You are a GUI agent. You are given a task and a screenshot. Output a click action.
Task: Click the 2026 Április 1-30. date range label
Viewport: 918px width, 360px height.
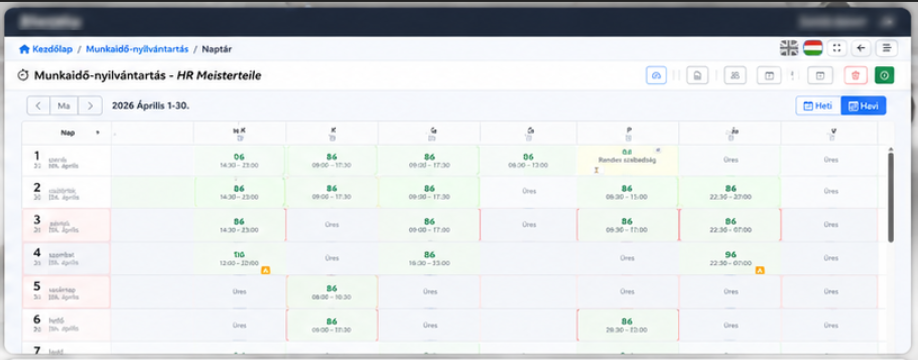(x=150, y=106)
